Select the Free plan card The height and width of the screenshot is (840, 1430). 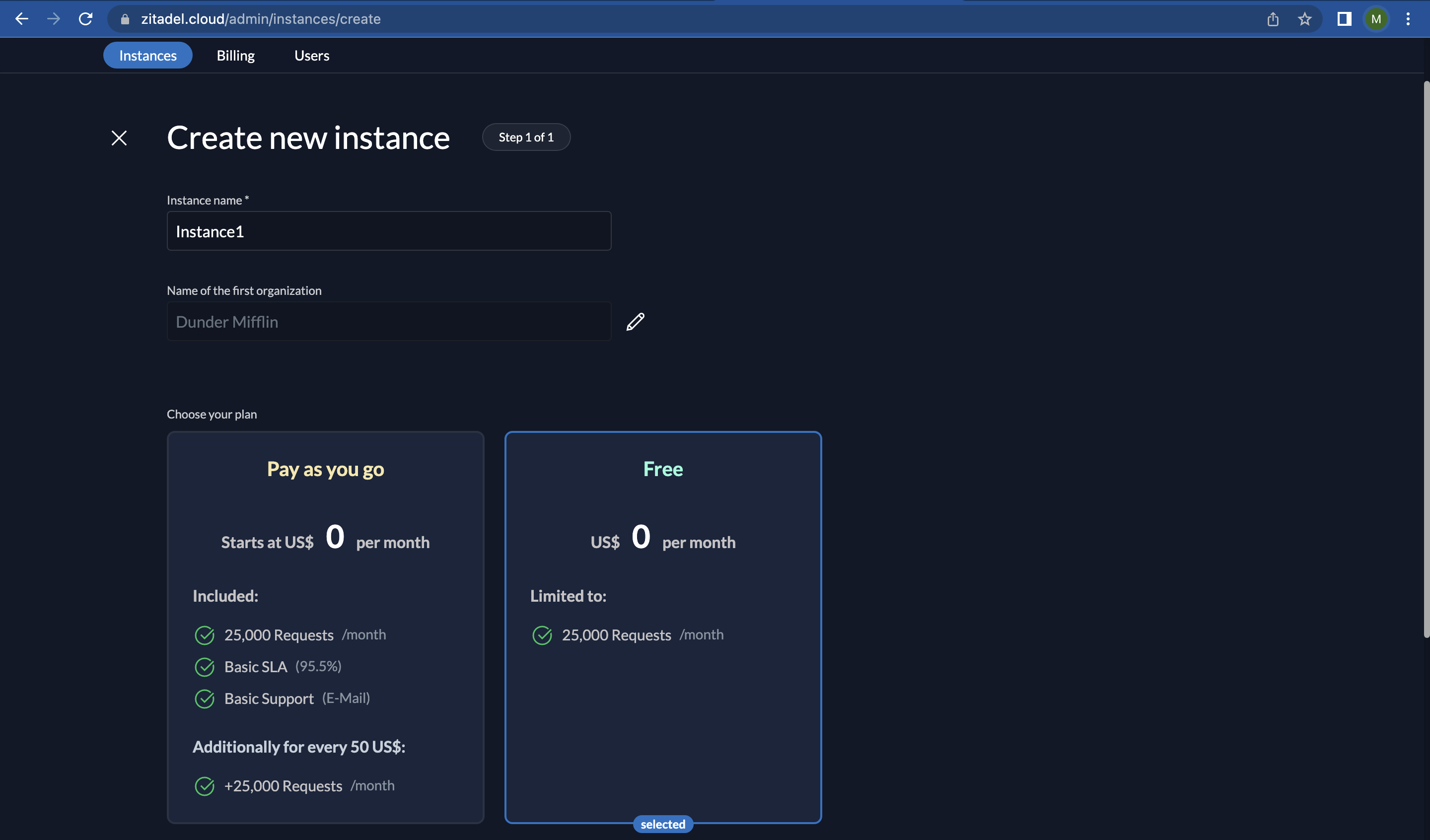tap(663, 627)
